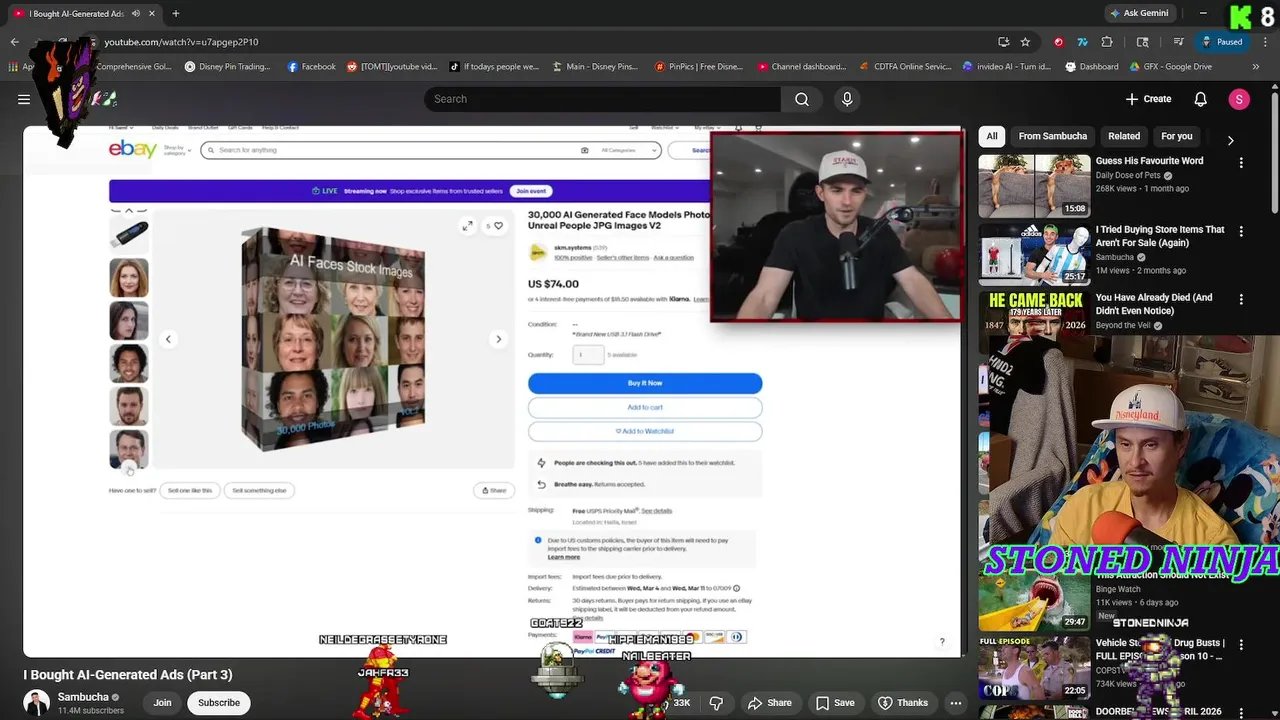The height and width of the screenshot is (720, 1280).
Task: Open the Paused profile chip in Chrome
Action: [1222, 42]
